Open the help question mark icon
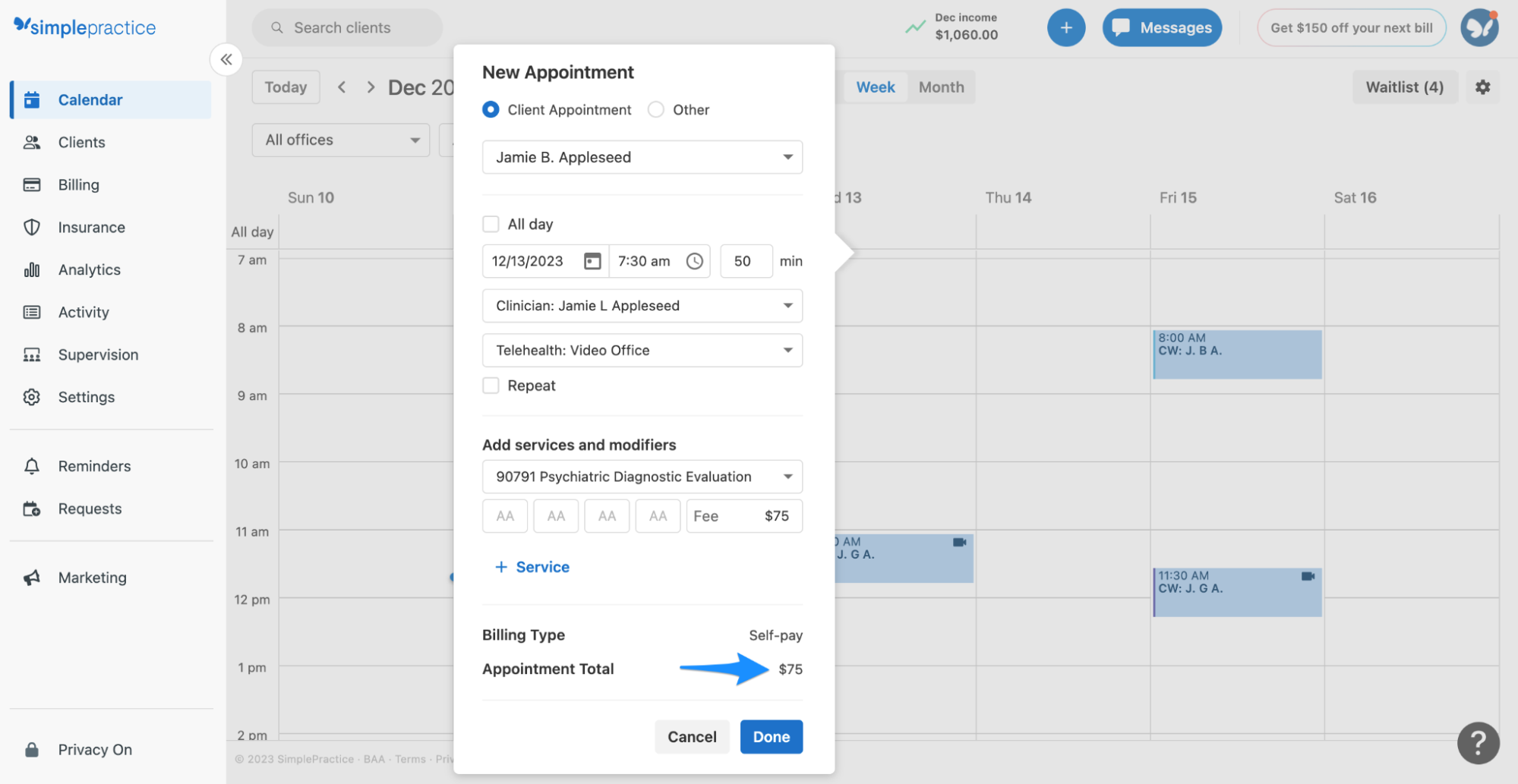Image resolution: width=1518 pixels, height=784 pixels. click(x=1478, y=742)
